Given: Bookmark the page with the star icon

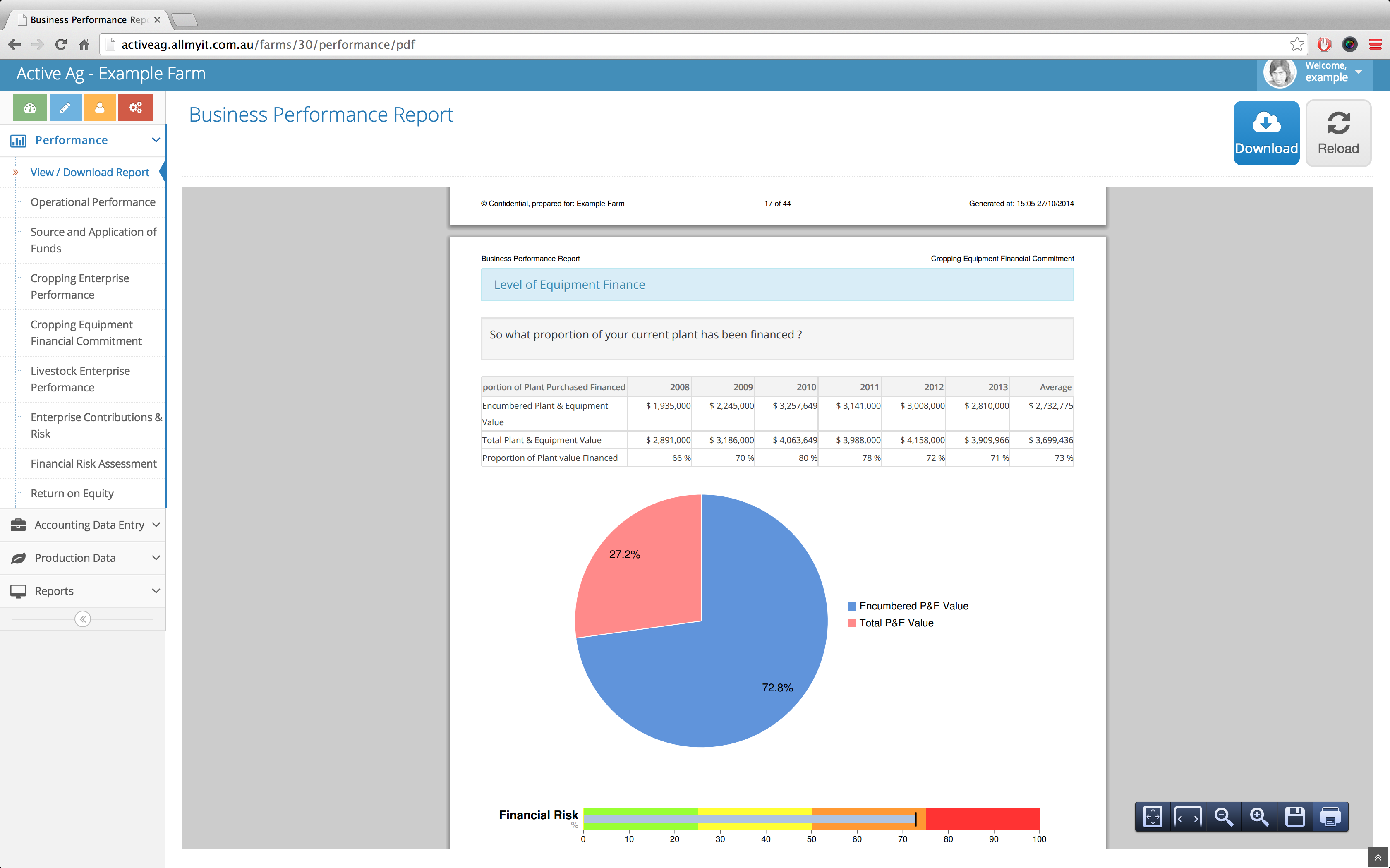Looking at the screenshot, I should (1297, 44).
